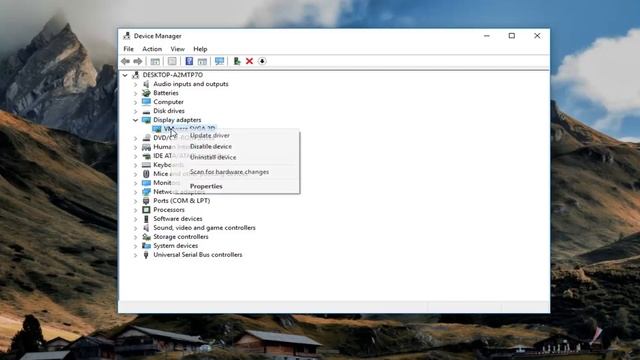The height and width of the screenshot is (360, 640).
Task: Click the Ports (COM & LPT) icon
Action: pyautogui.click(x=146, y=201)
